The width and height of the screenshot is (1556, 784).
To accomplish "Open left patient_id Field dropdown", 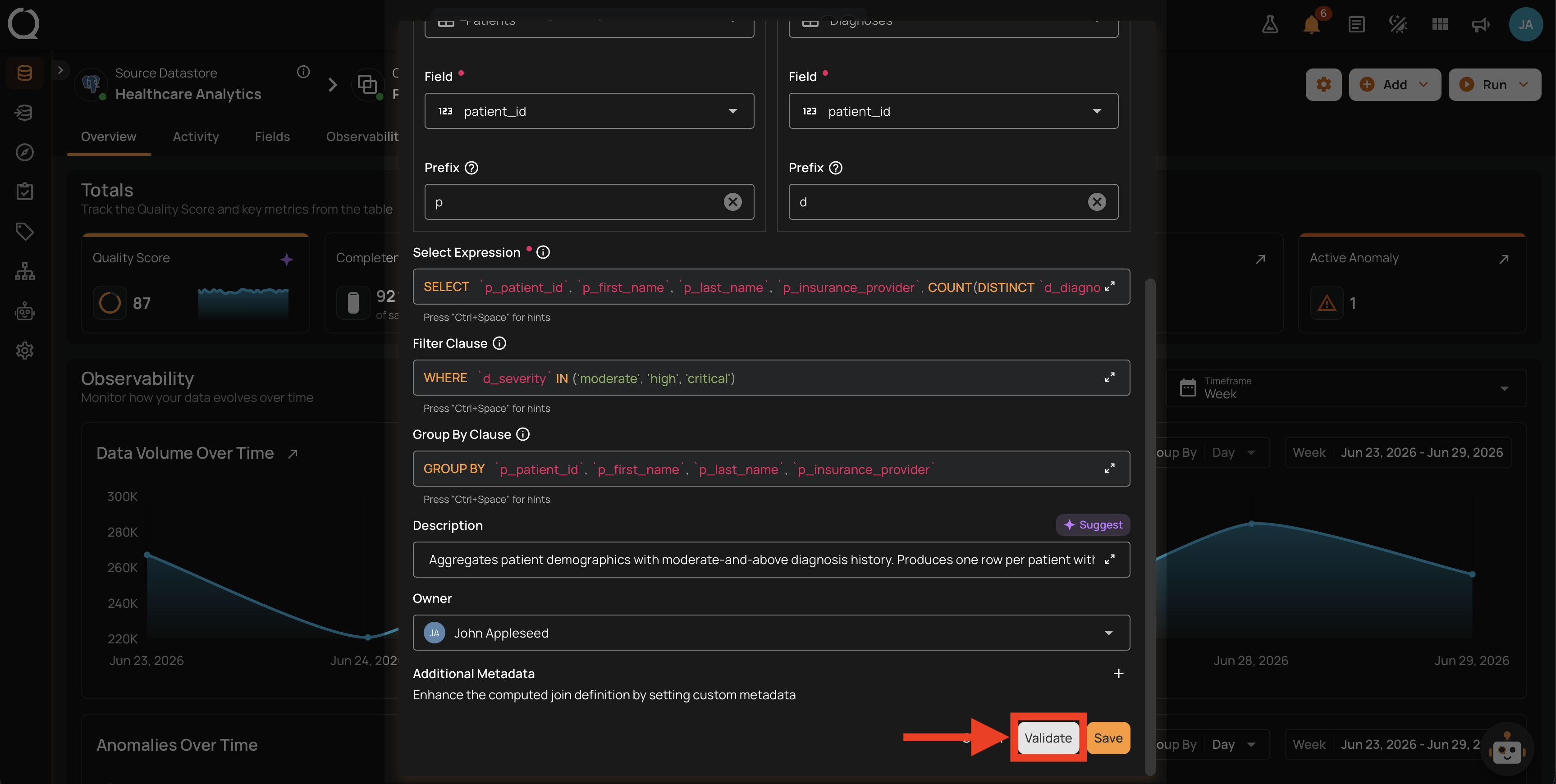I will point(589,111).
